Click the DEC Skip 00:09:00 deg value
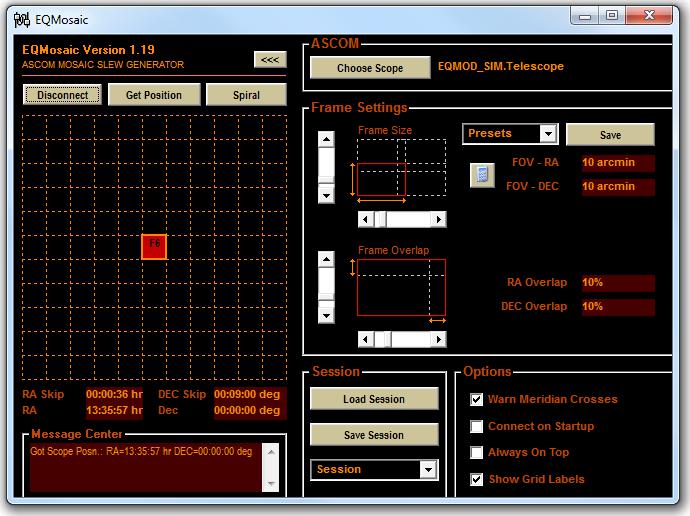690x516 pixels. [x=250, y=394]
